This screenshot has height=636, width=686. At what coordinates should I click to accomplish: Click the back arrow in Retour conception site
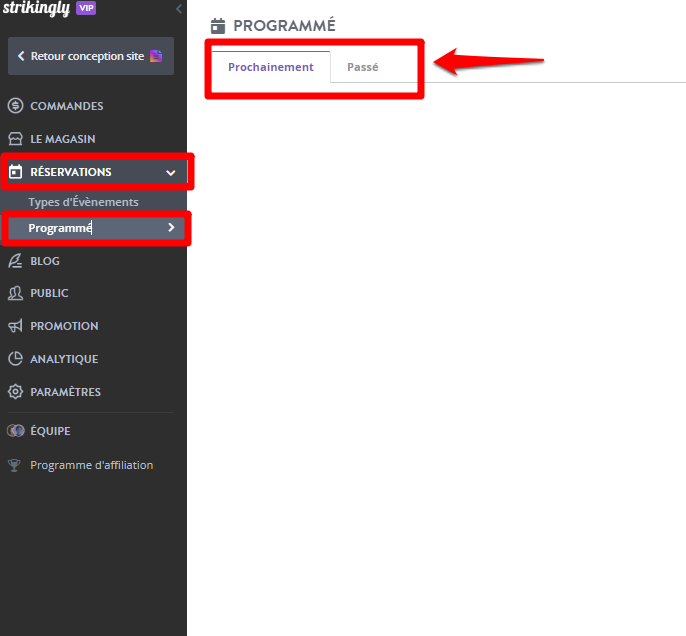[21, 56]
